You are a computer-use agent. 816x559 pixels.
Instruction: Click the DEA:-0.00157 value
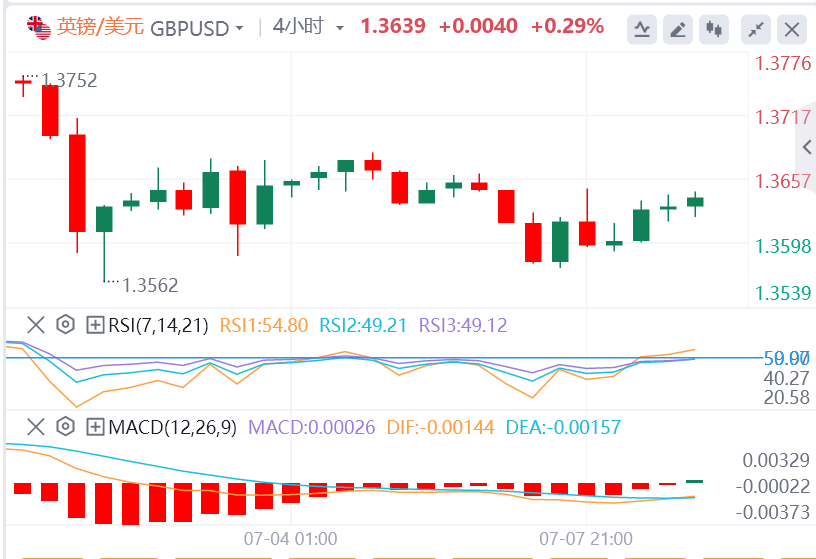[563, 427]
